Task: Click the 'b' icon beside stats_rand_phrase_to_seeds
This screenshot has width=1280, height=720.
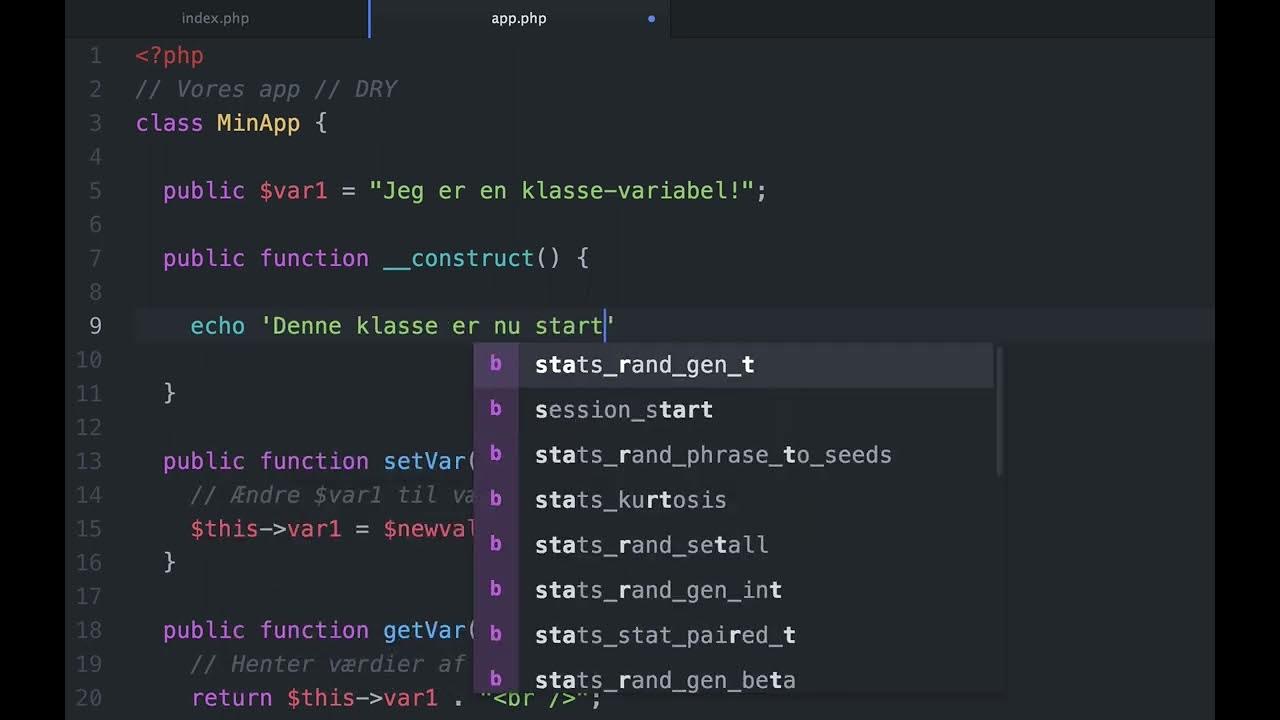Action: coord(497,454)
